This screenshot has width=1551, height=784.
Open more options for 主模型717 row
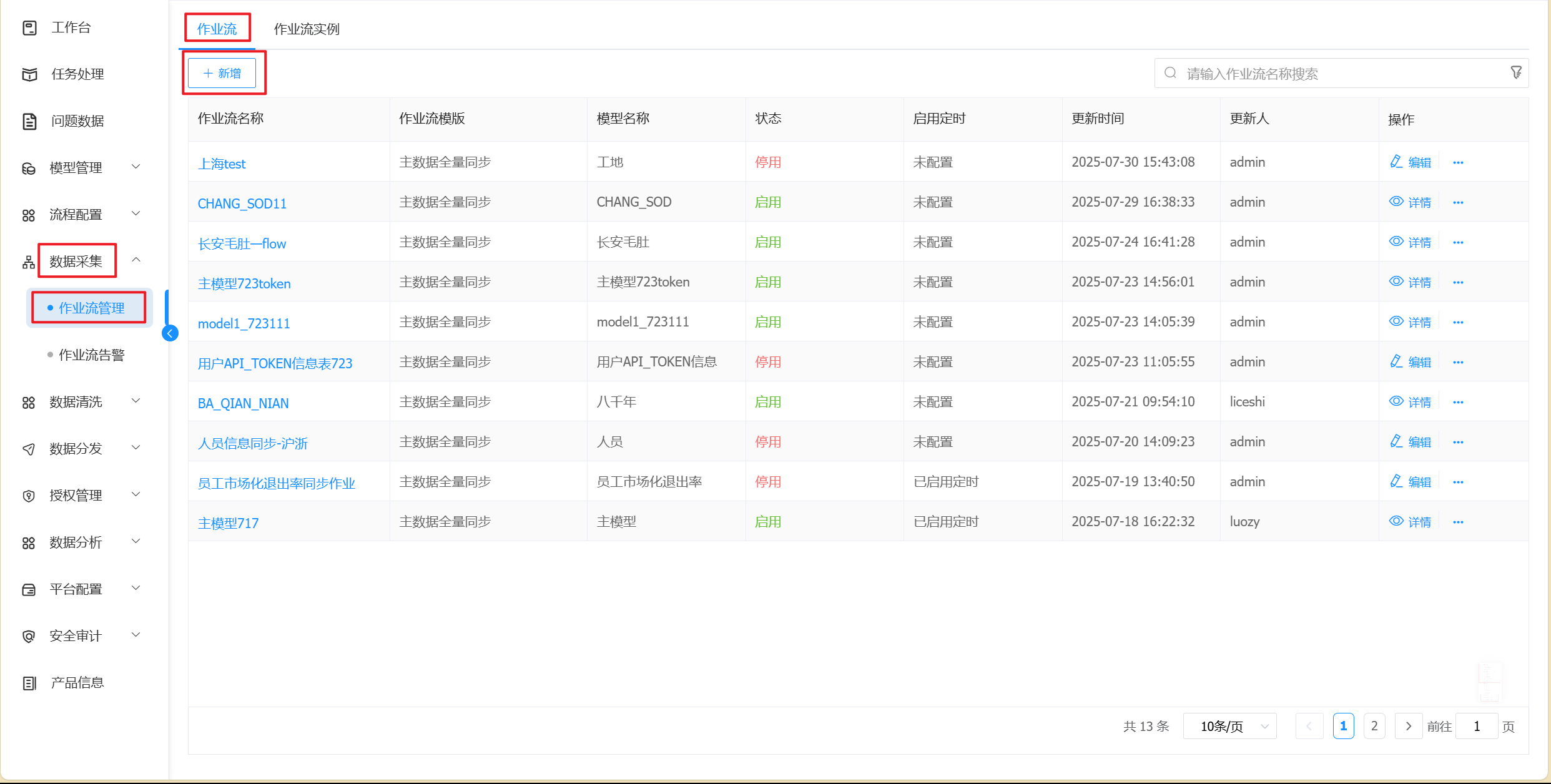pos(1458,522)
